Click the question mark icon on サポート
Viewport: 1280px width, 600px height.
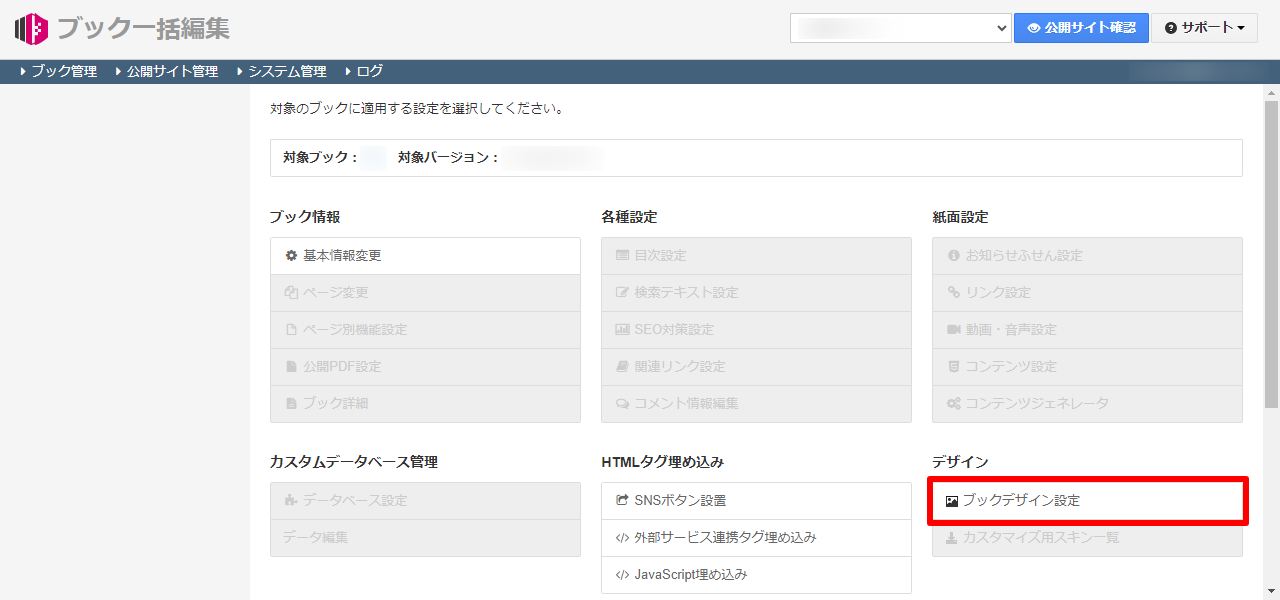[x=1171, y=28]
